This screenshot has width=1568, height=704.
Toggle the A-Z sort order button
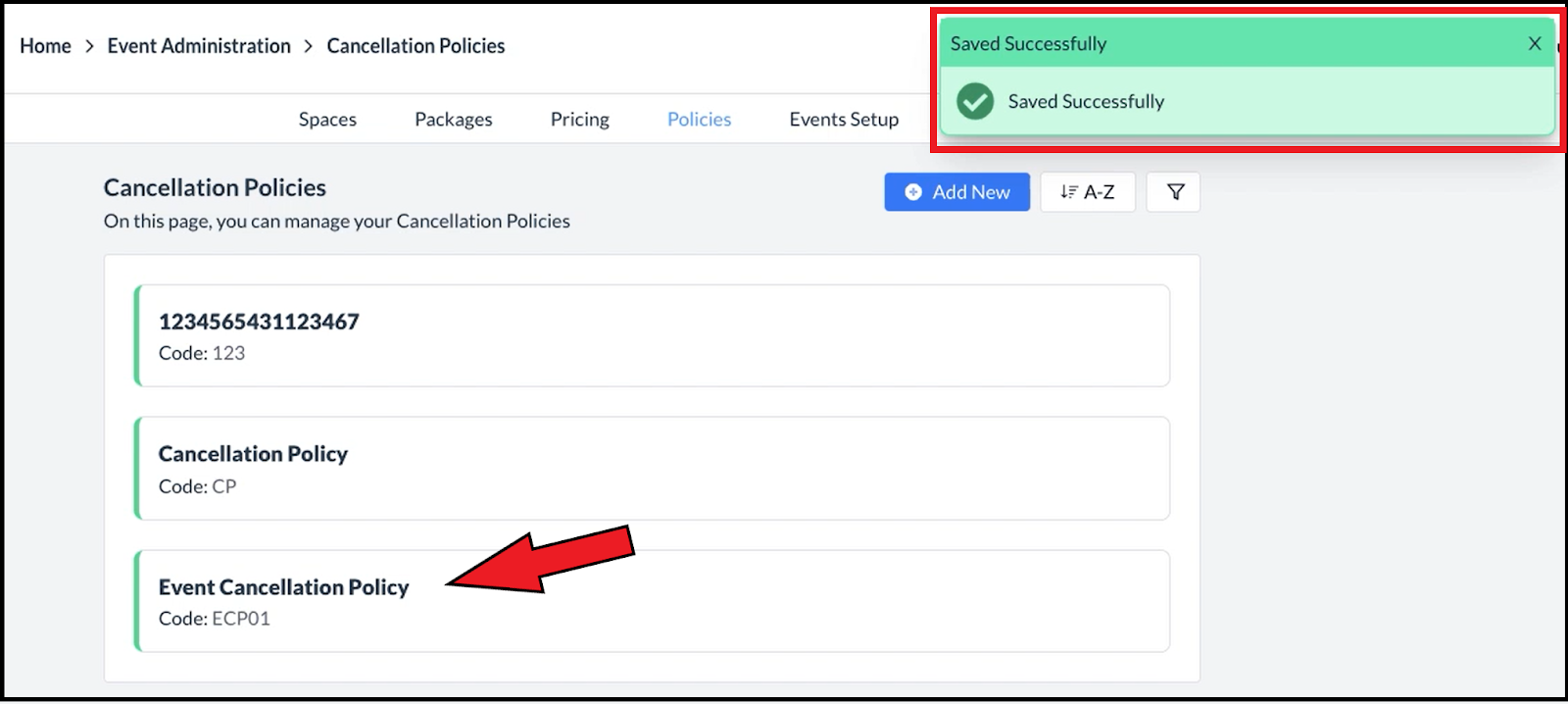[1088, 192]
